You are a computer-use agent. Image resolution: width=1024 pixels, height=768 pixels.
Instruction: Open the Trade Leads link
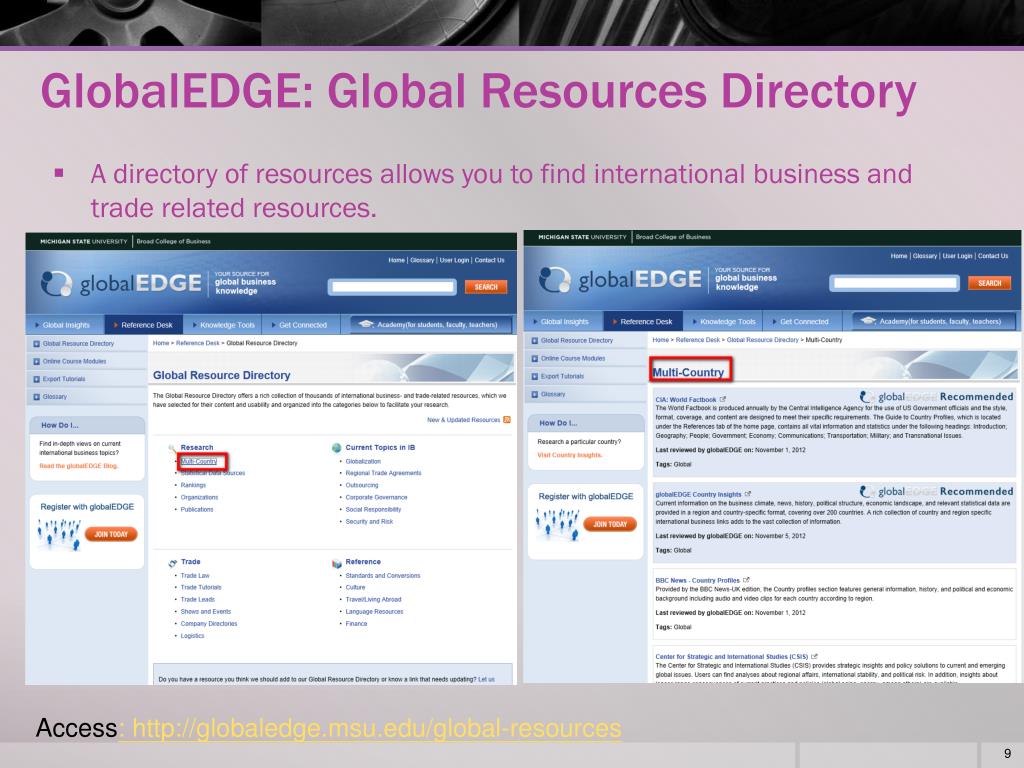(198, 599)
